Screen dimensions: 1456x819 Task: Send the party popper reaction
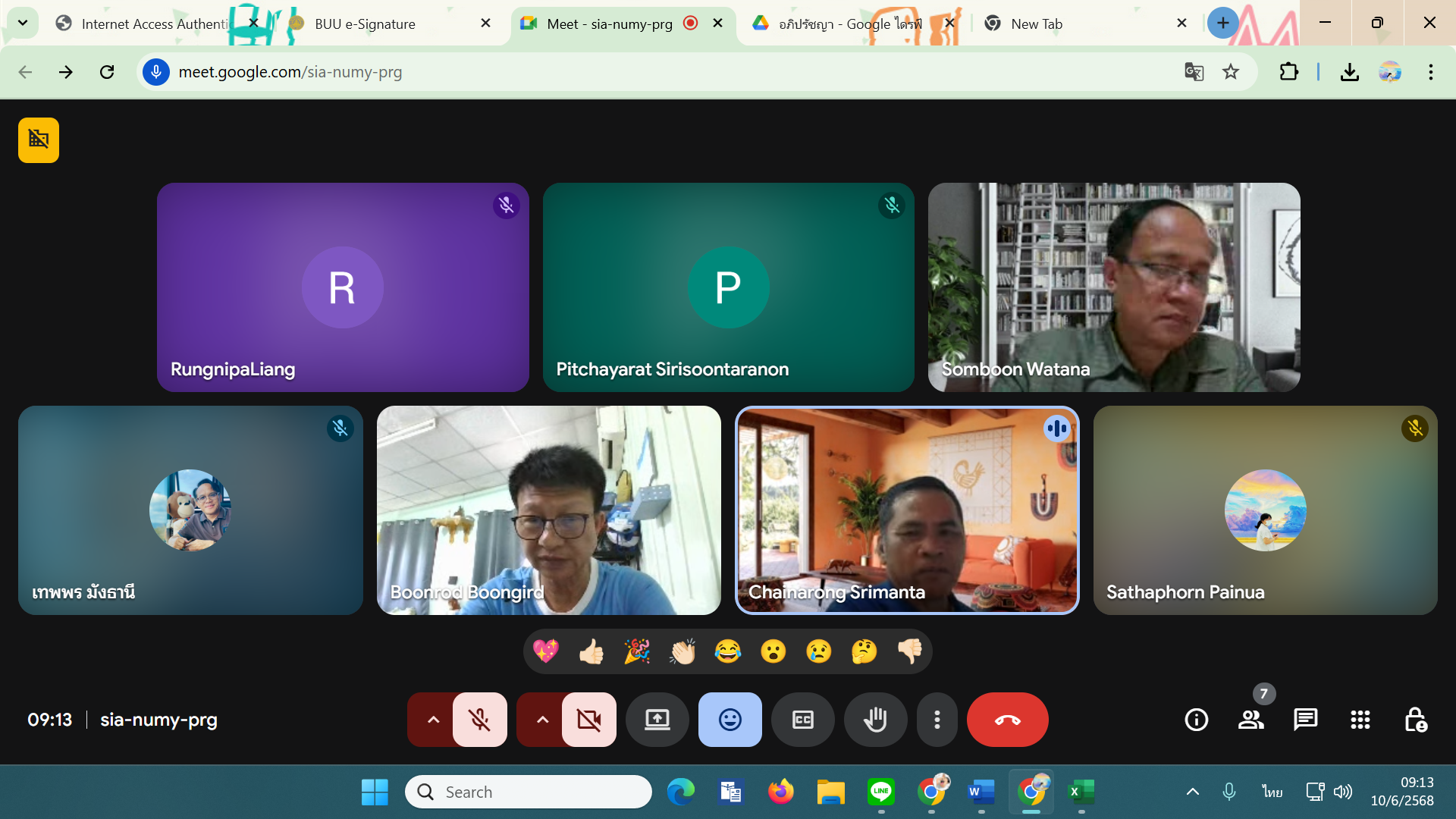click(x=637, y=651)
